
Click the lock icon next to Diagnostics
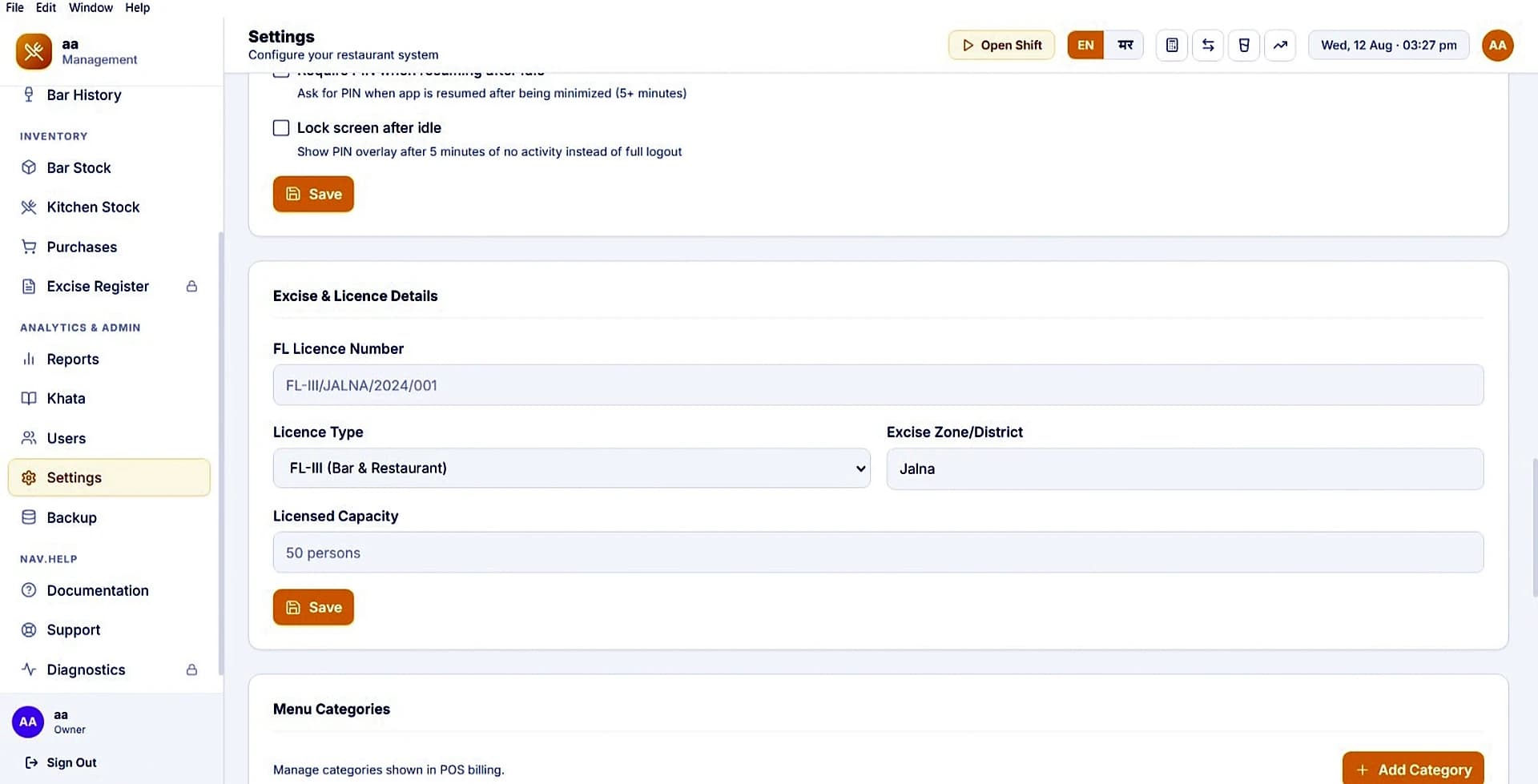click(x=191, y=669)
